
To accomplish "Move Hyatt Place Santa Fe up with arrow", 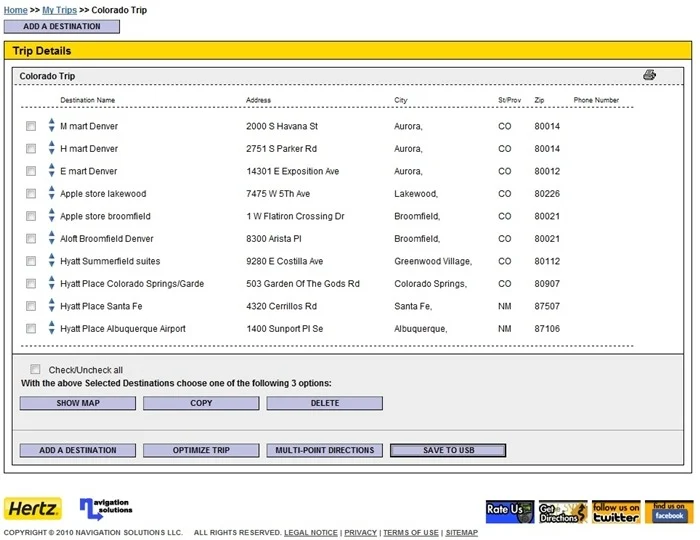I will [x=52, y=301].
